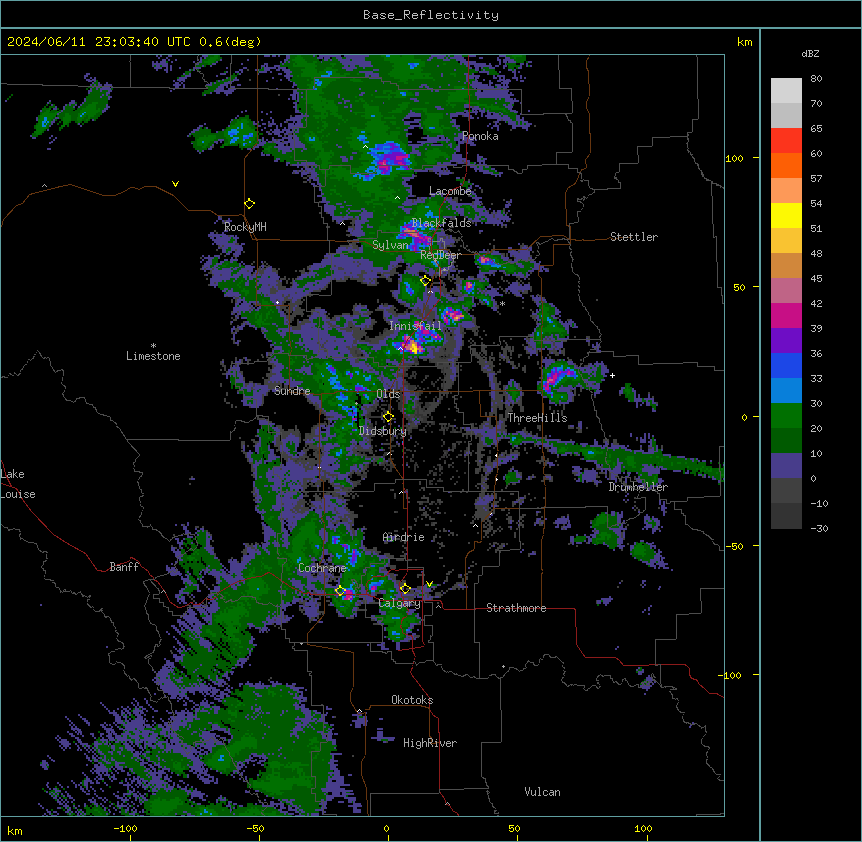
Task: Click the Limestone map label
Action: [x=153, y=356]
